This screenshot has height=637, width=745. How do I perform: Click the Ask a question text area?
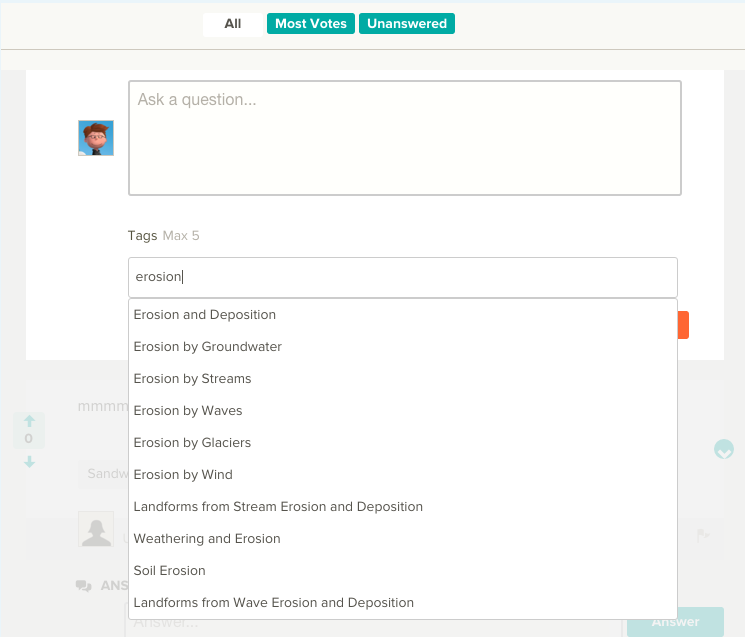pyautogui.click(x=404, y=138)
